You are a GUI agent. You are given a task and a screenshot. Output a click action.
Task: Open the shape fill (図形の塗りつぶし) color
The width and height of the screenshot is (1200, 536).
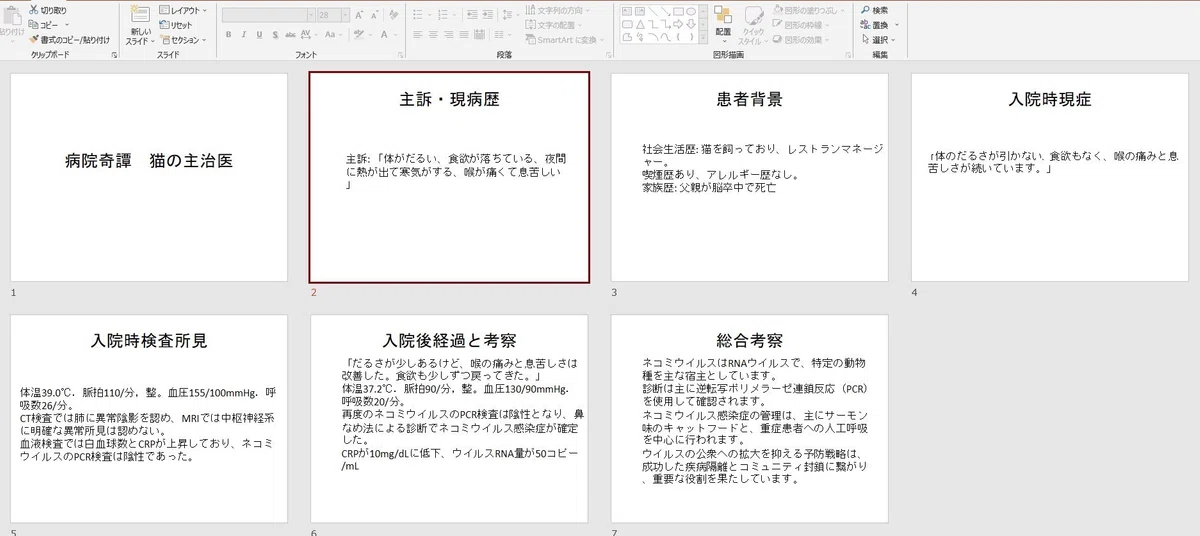point(809,10)
